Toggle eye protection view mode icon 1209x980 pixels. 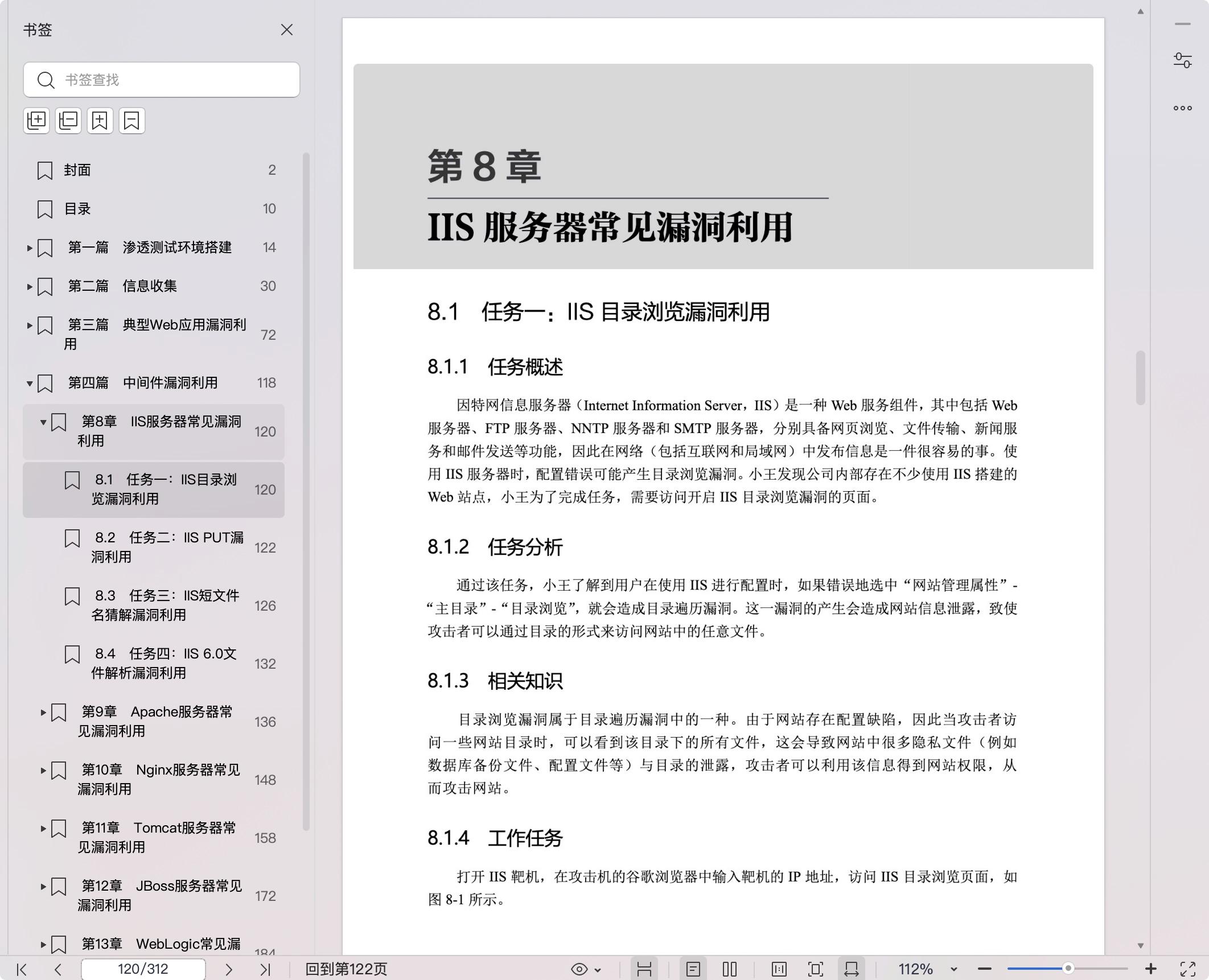click(579, 969)
